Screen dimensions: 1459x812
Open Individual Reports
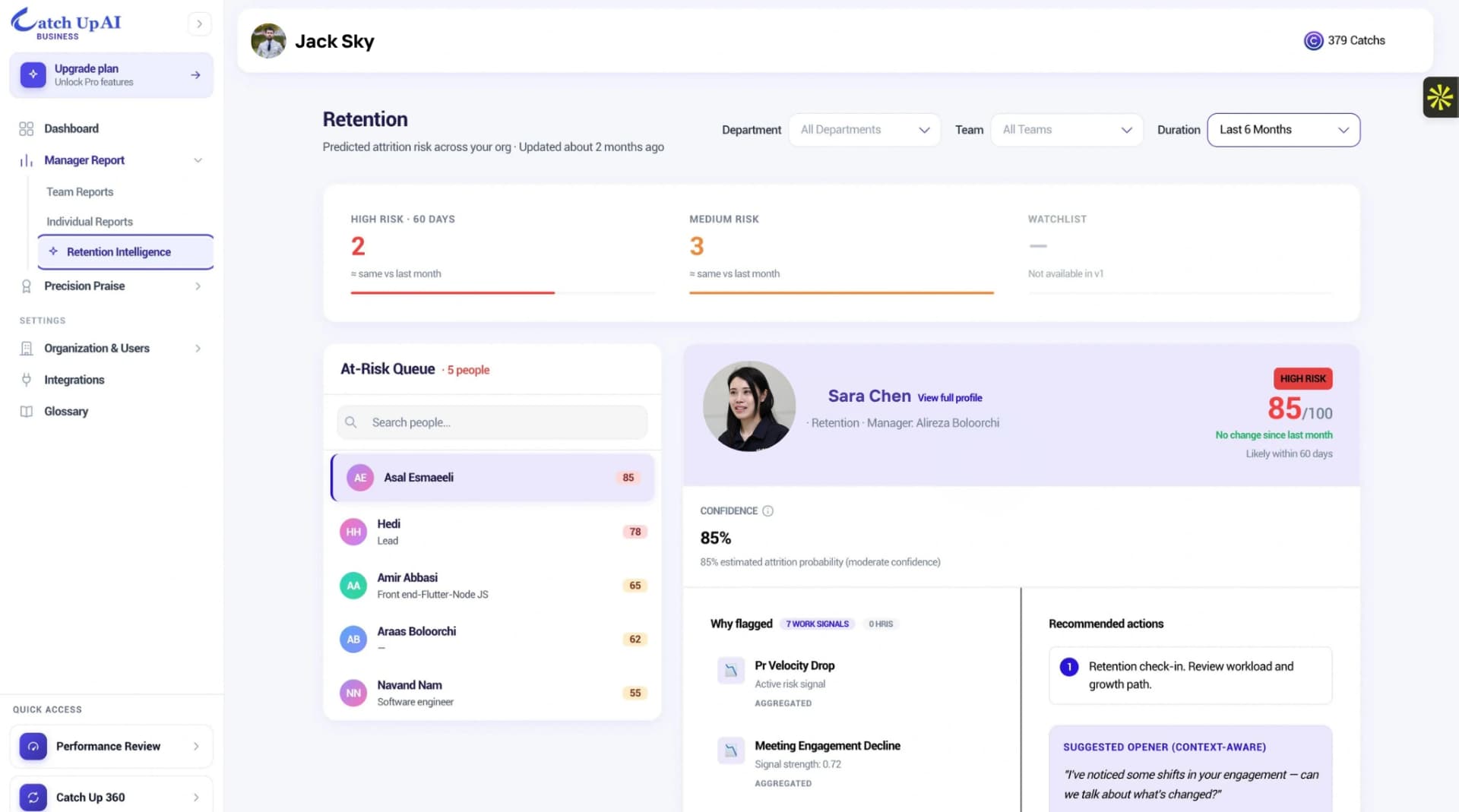click(x=90, y=222)
